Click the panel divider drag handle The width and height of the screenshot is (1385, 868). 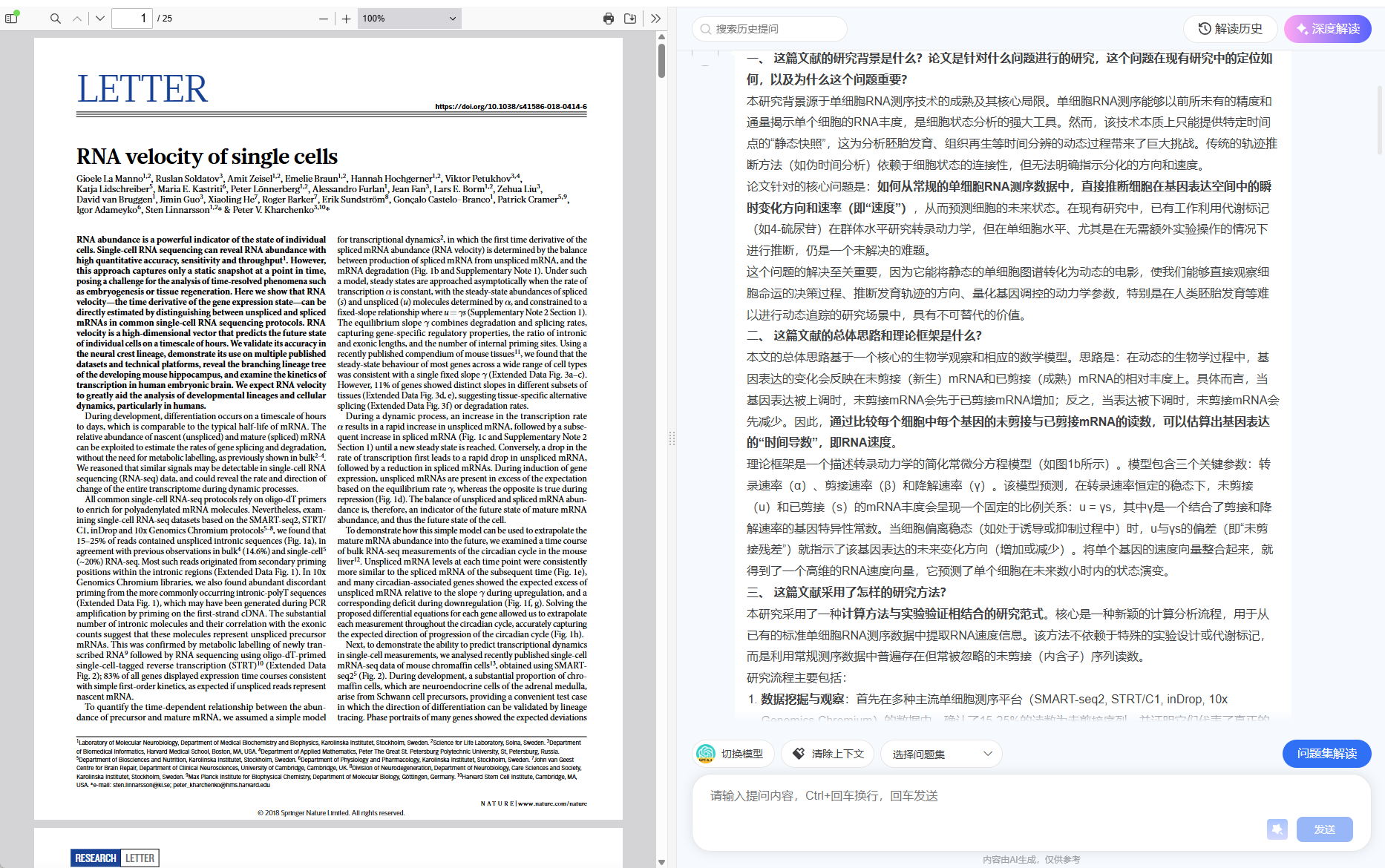tap(672, 438)
